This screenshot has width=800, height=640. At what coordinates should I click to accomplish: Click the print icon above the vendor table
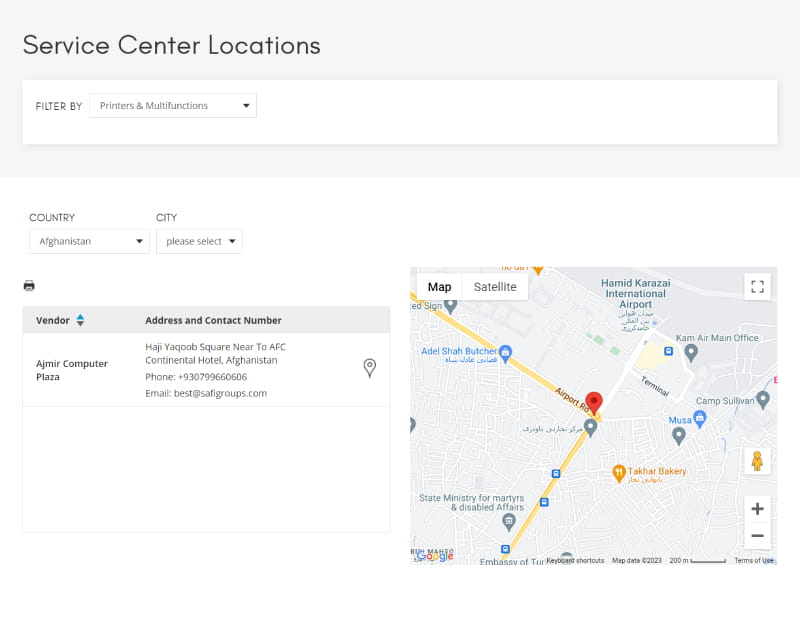coord(28,285)
